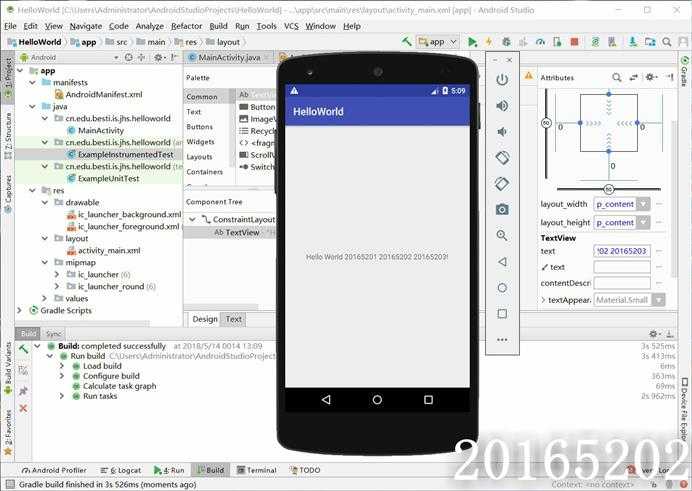The height and width of the screenshot is (491, 692).
Task: Select the Widgets palette category
Action: (x=200, y=142)
